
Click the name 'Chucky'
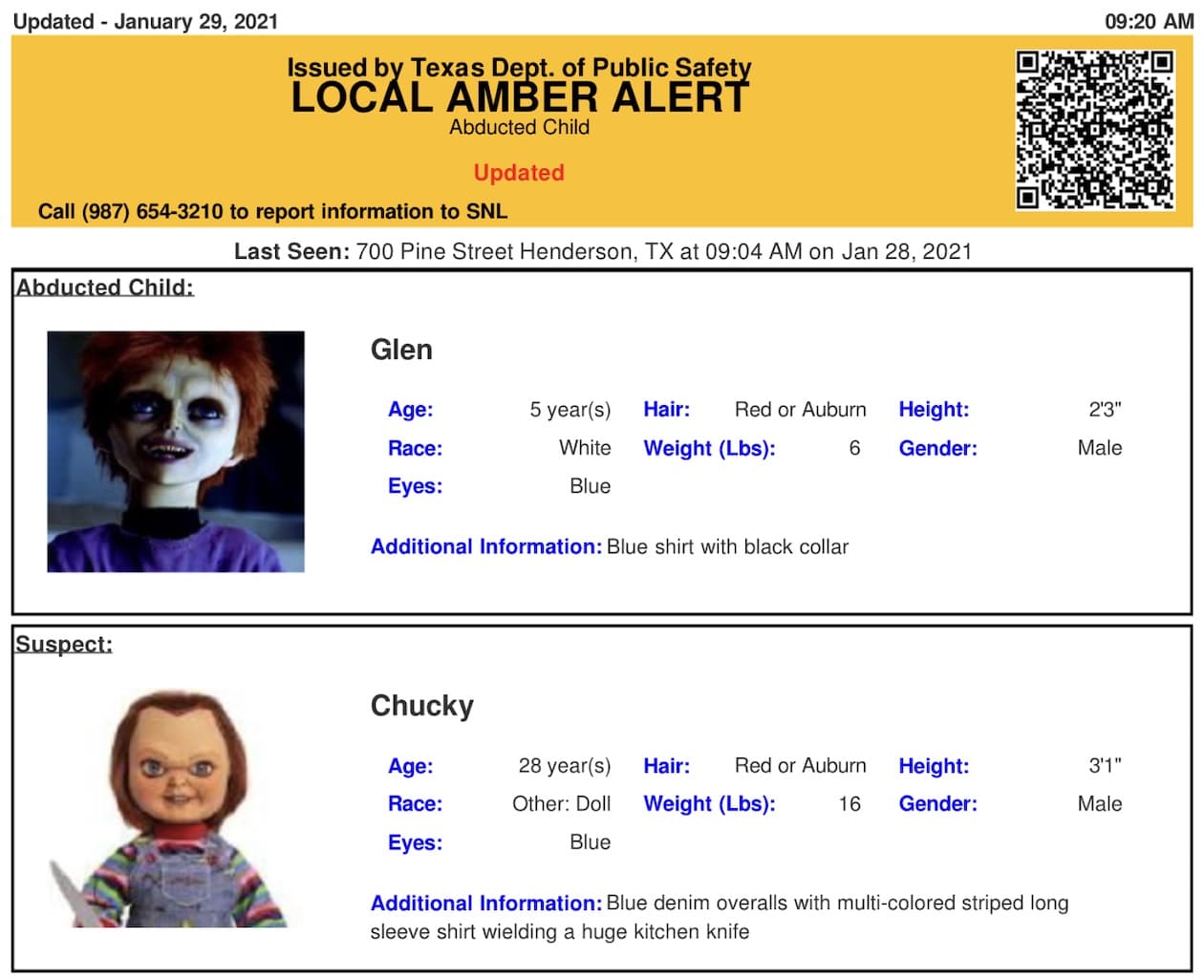point(422,706)
